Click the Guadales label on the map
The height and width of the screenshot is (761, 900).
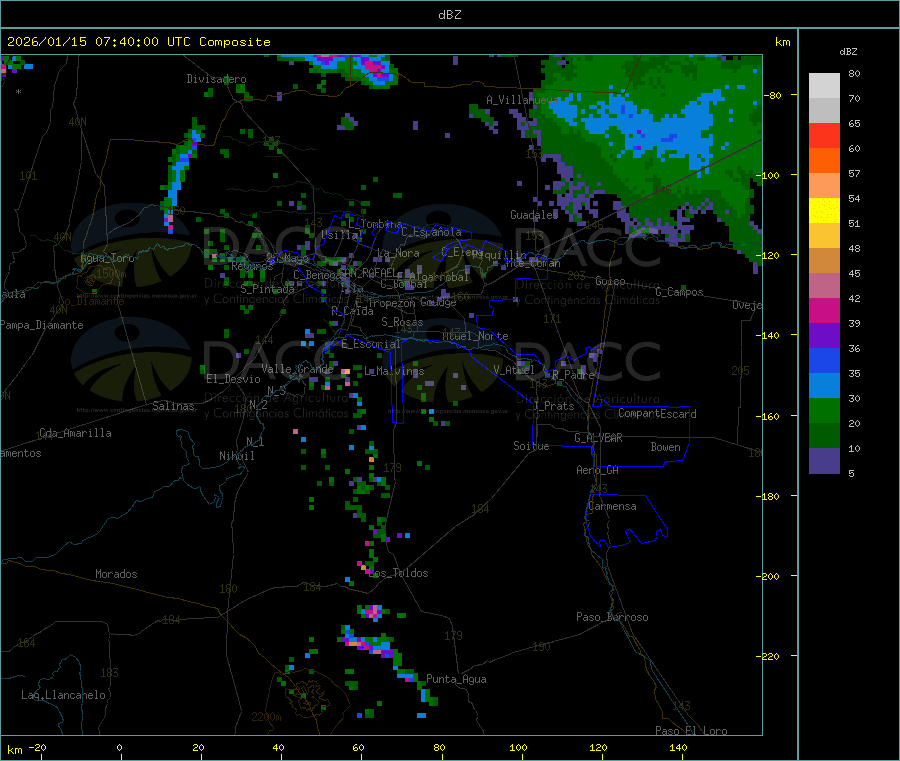[x=534, y=215]
